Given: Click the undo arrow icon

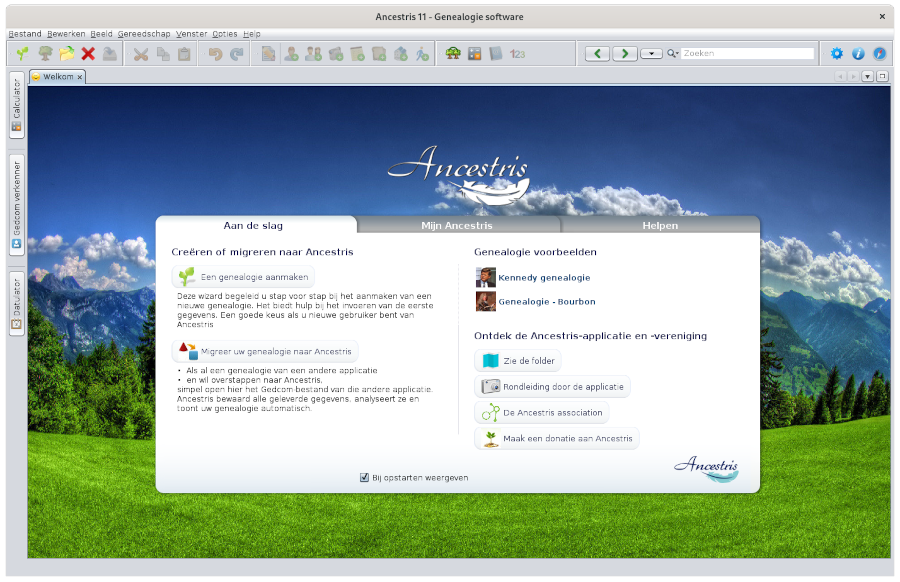Looking at the screenshot, I should (x=215, y=54).
